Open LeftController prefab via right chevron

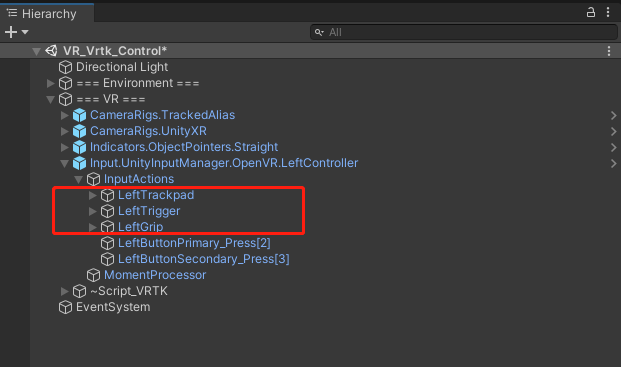pos(613,163)
